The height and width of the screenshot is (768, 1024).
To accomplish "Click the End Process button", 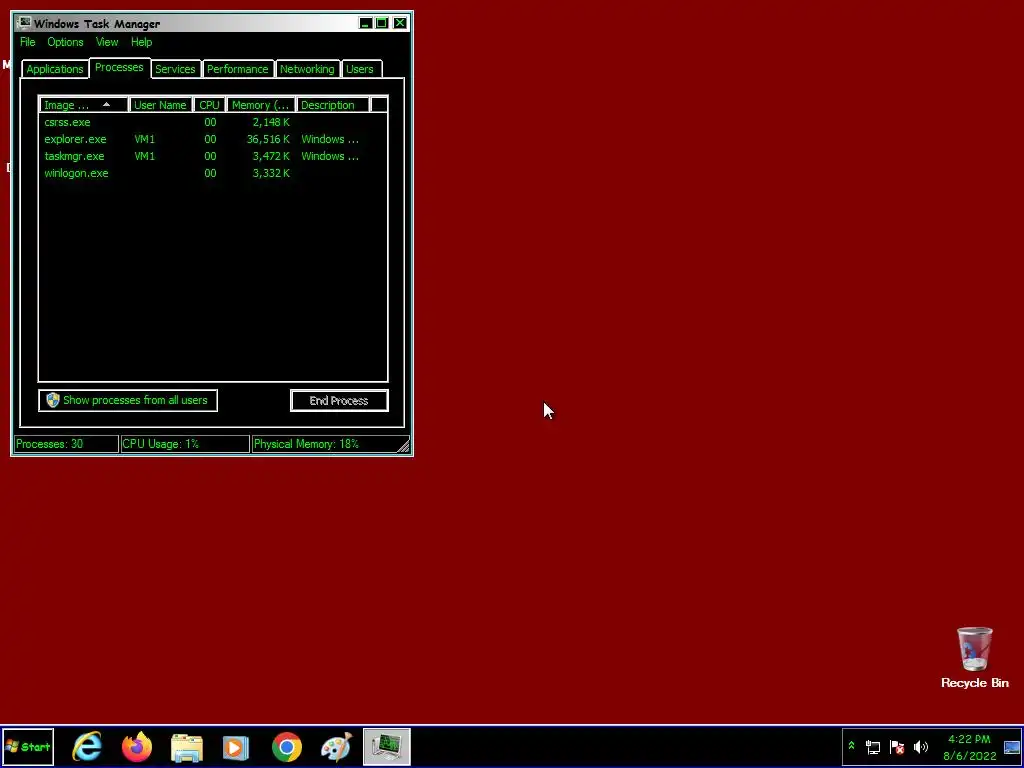I will [339, 400].
